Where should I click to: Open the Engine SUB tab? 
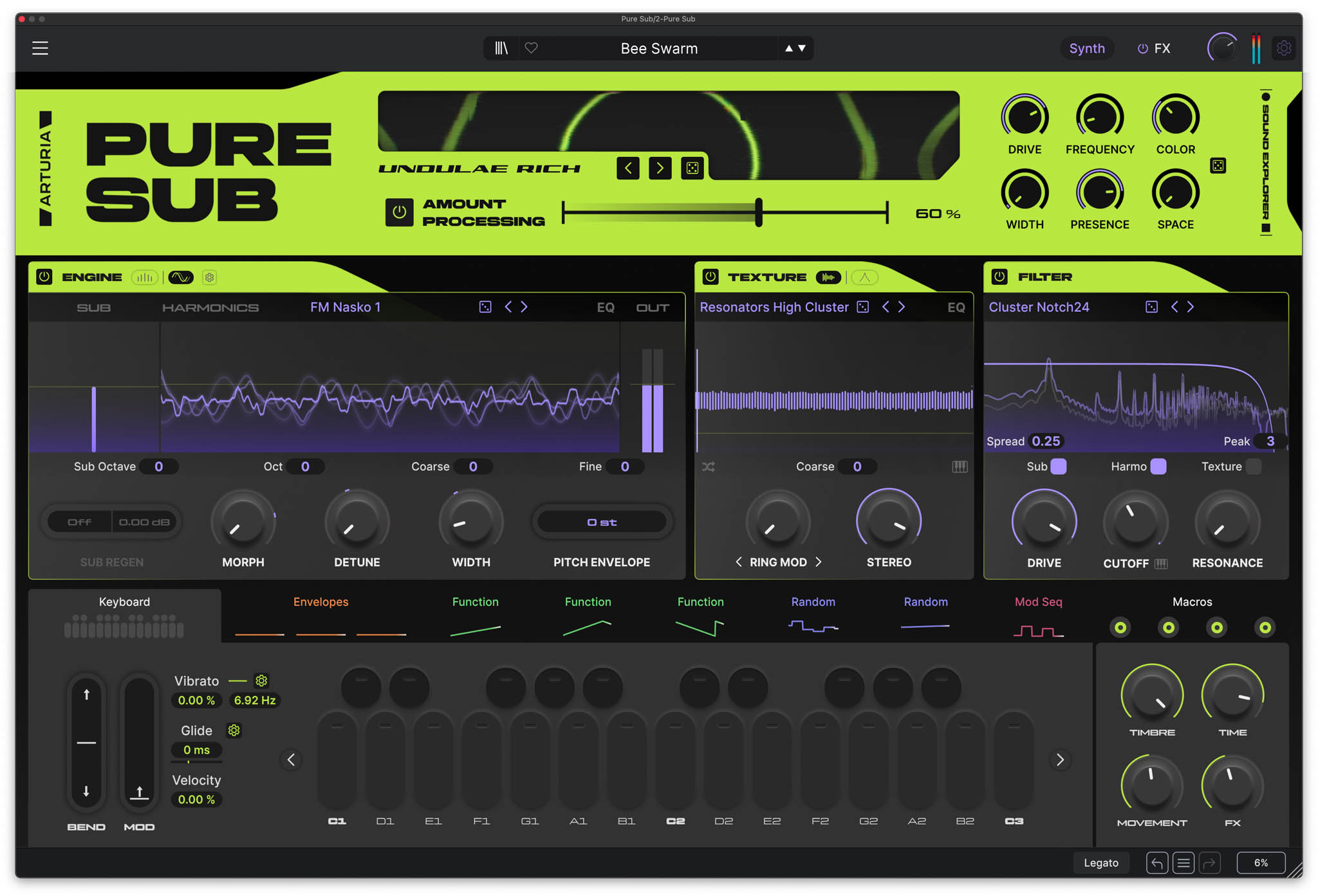[93, 307]
